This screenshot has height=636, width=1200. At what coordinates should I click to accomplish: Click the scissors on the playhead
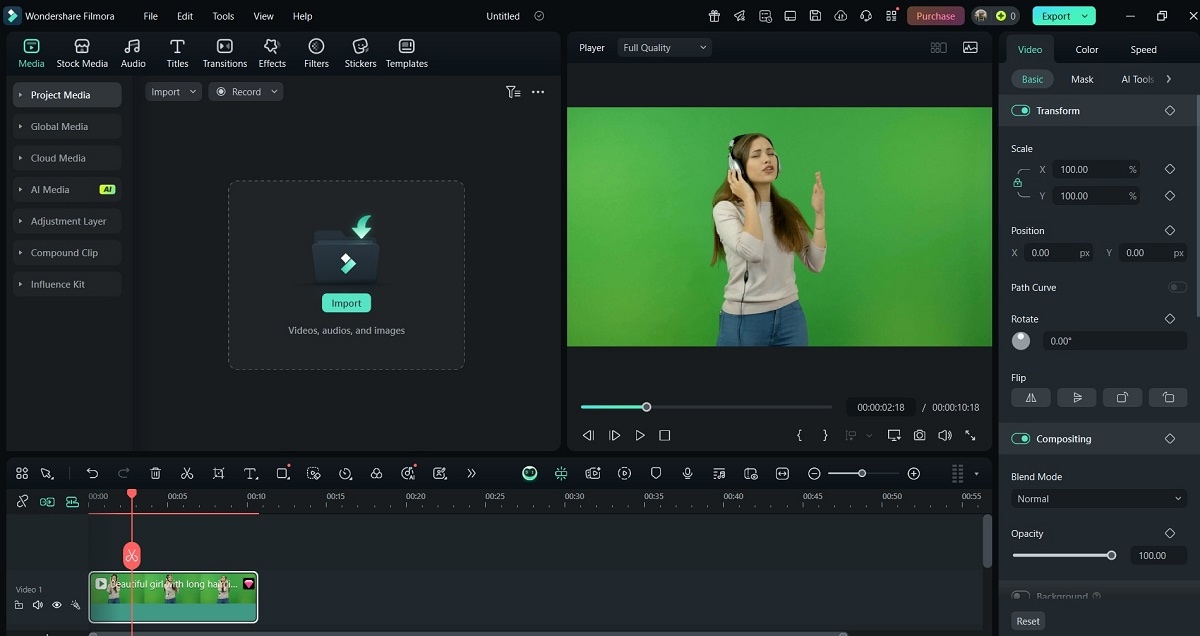pos(131,555)
